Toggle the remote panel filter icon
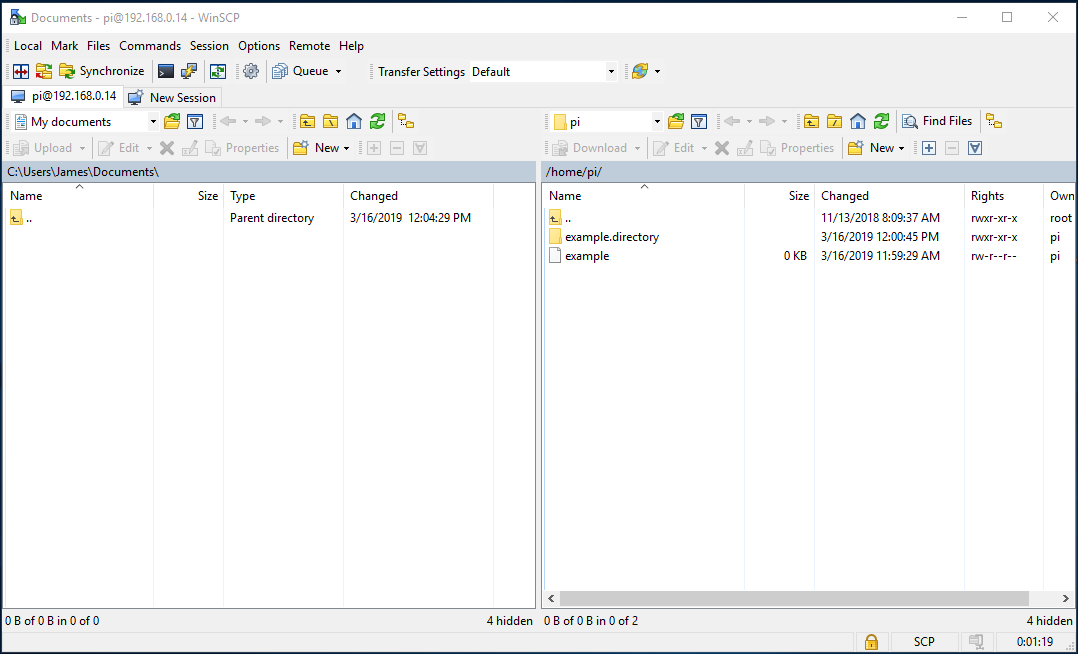Image resolution: width=1078 pixels, height=654 pixels. pos(699,122)
